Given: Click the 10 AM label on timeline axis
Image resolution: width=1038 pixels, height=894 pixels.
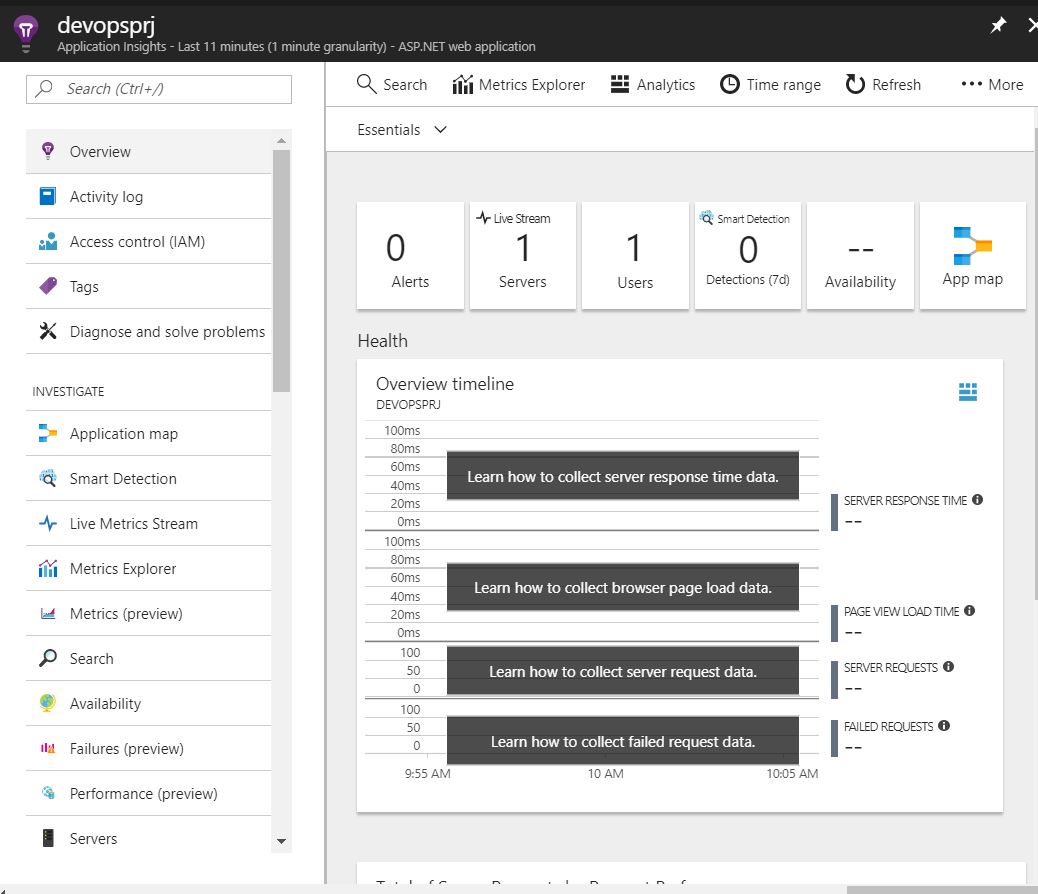Looking at the screenshot, I should (606, 773).
